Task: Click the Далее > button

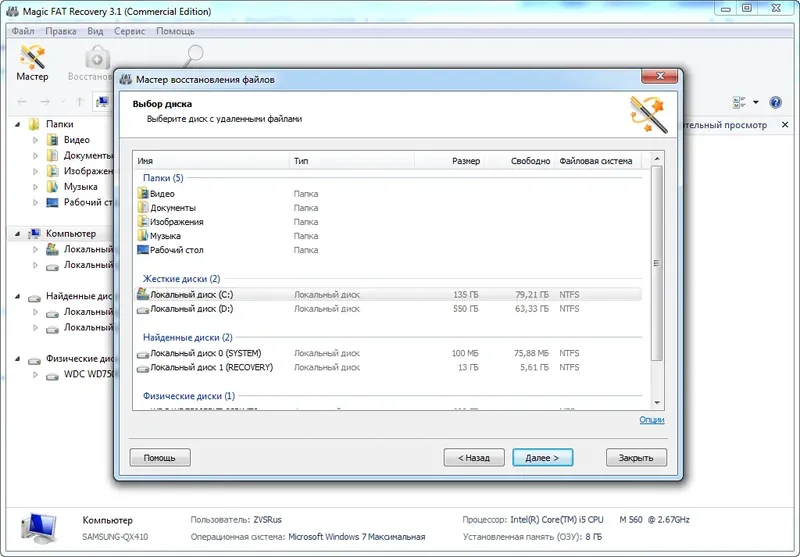Action: point(542,458)
